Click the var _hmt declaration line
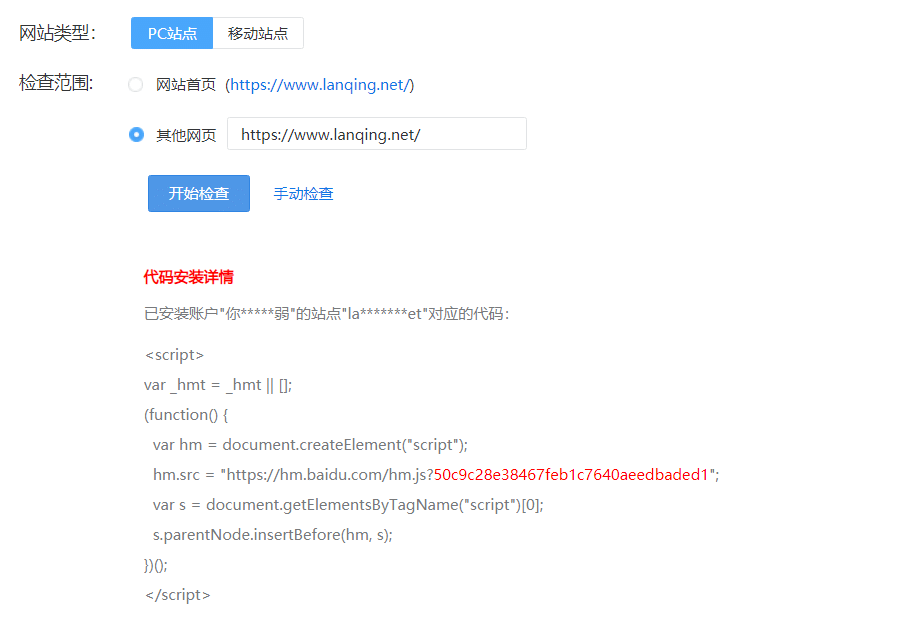 click(x=217, y=384)
